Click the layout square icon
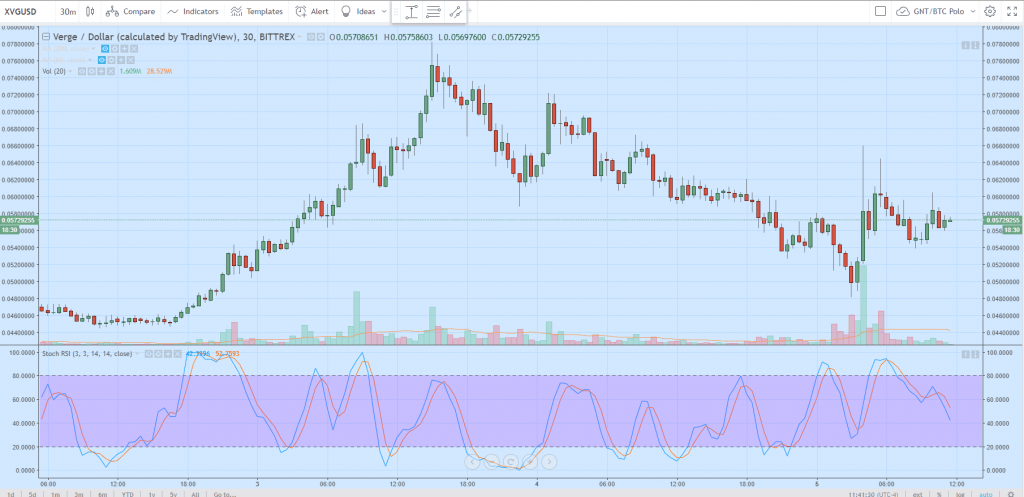This screenshot has height=497, width=1024. (880, 12)
